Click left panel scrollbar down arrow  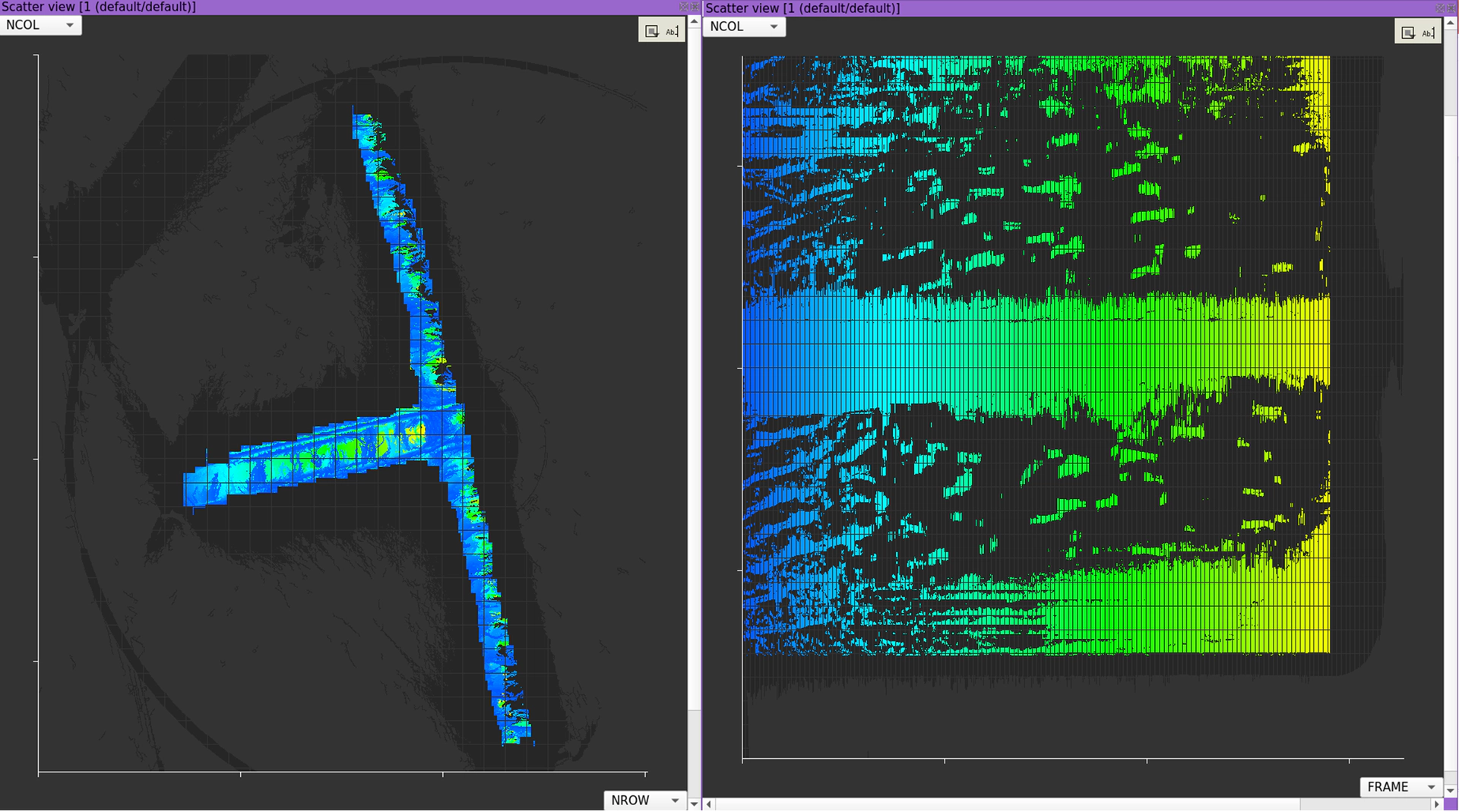(694, 803)
